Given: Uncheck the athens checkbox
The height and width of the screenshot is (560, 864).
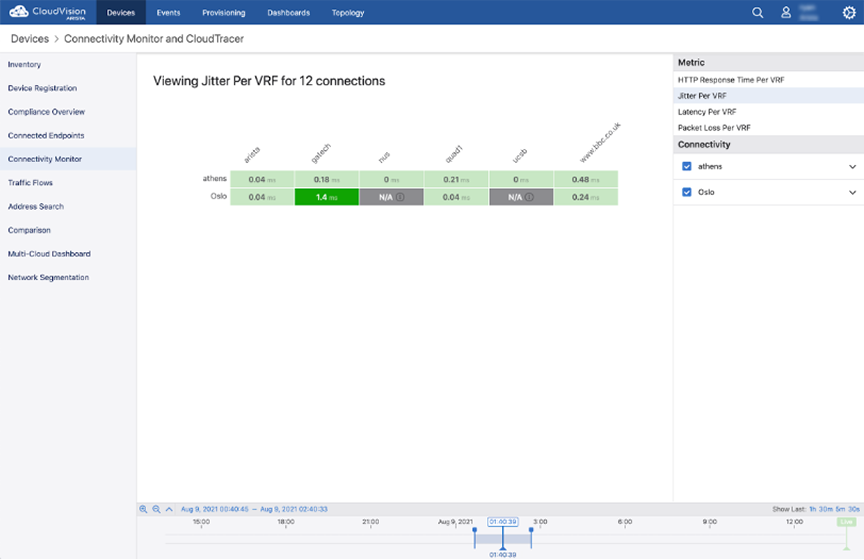Looking at the screenshot, I should click(x=687, y=166).
